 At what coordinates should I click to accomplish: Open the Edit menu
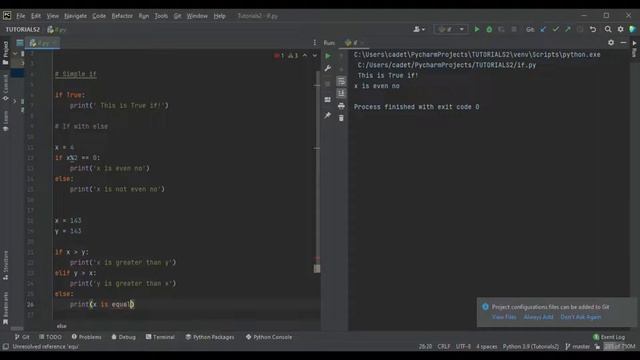click(36, 16)
